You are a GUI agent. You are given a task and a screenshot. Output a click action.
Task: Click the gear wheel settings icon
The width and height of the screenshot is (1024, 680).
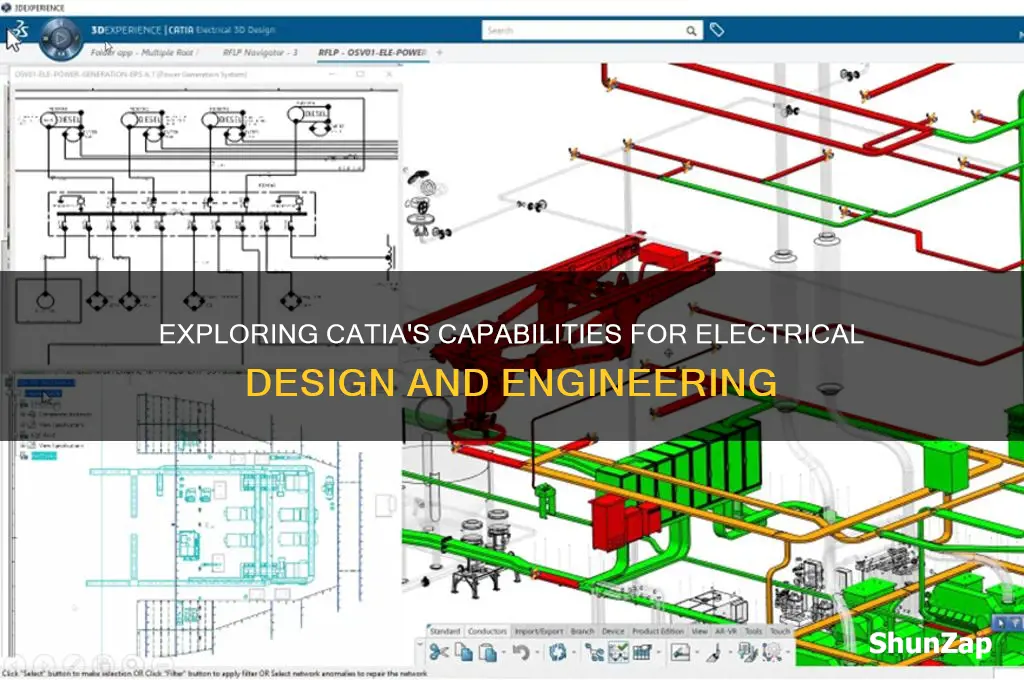click(771, 652)
